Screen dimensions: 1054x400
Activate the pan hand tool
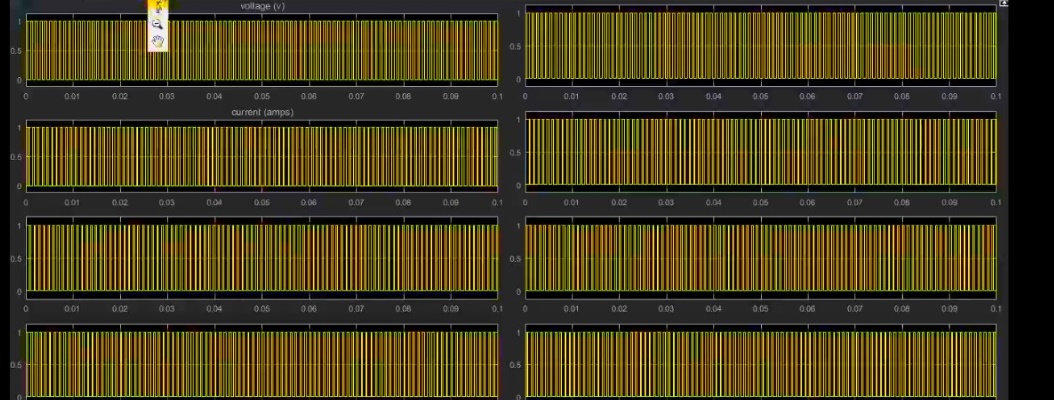point(158,41)
